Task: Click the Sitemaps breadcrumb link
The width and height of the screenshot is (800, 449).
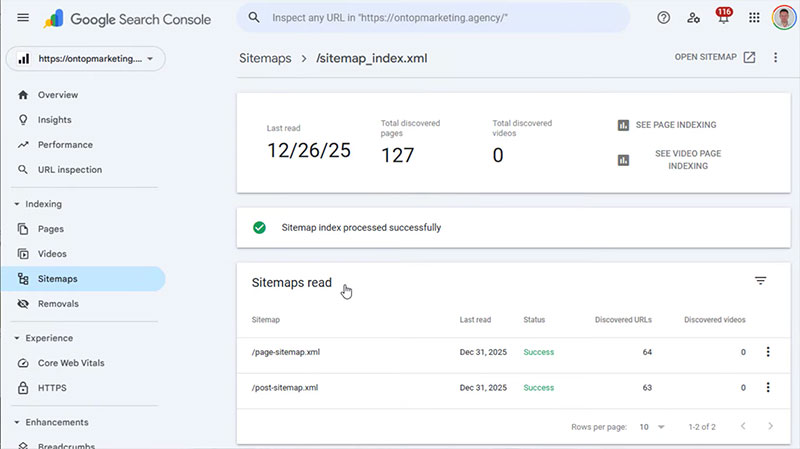Action: pyautogui.click(x=265, y=58)
